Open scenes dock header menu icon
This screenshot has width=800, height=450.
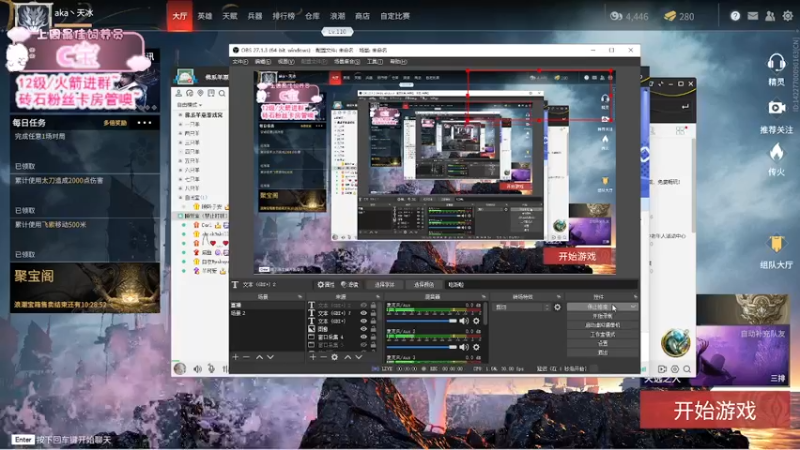[x=299, y=297]
